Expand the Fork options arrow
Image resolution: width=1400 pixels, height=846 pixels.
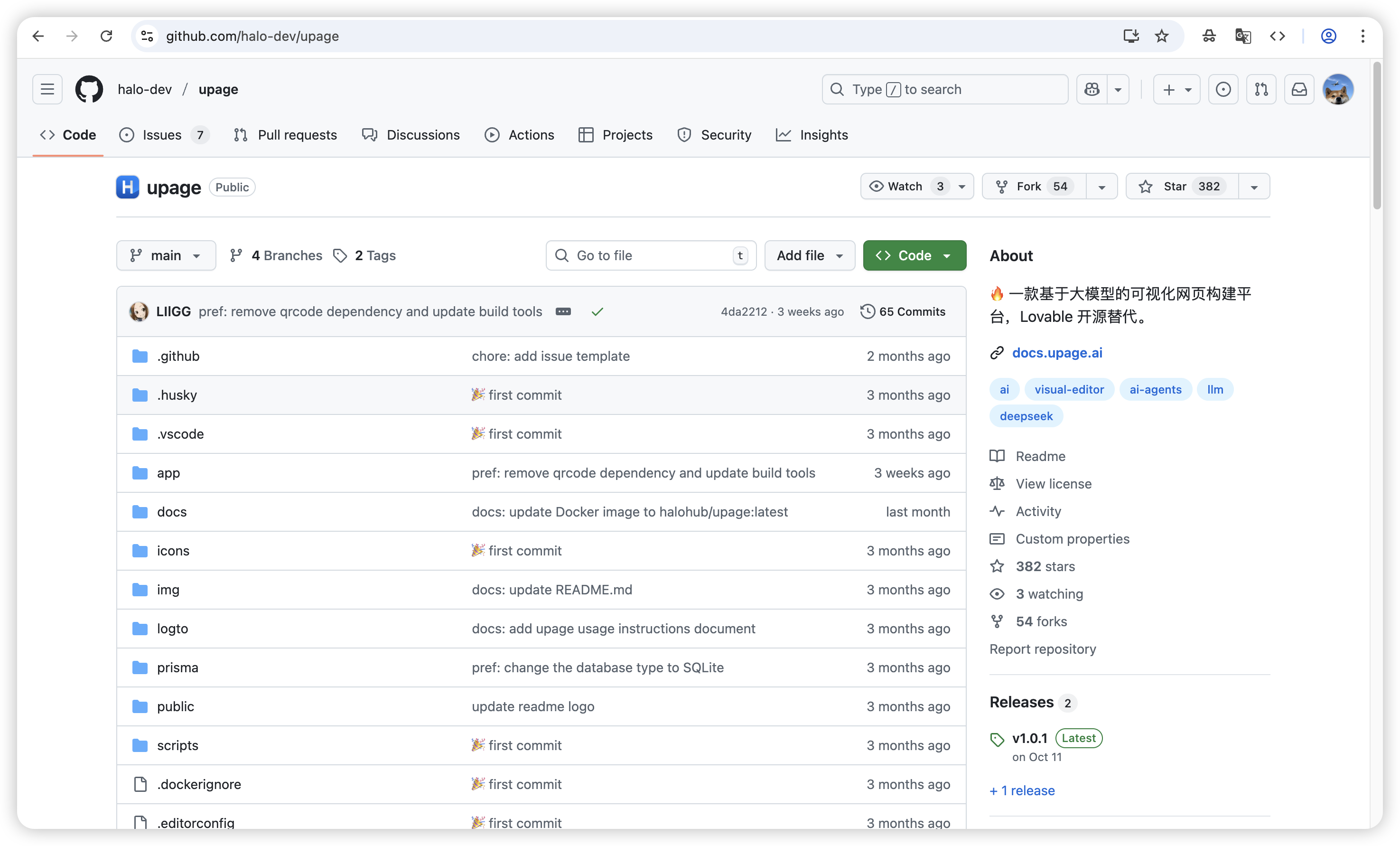click(1101, 187)
